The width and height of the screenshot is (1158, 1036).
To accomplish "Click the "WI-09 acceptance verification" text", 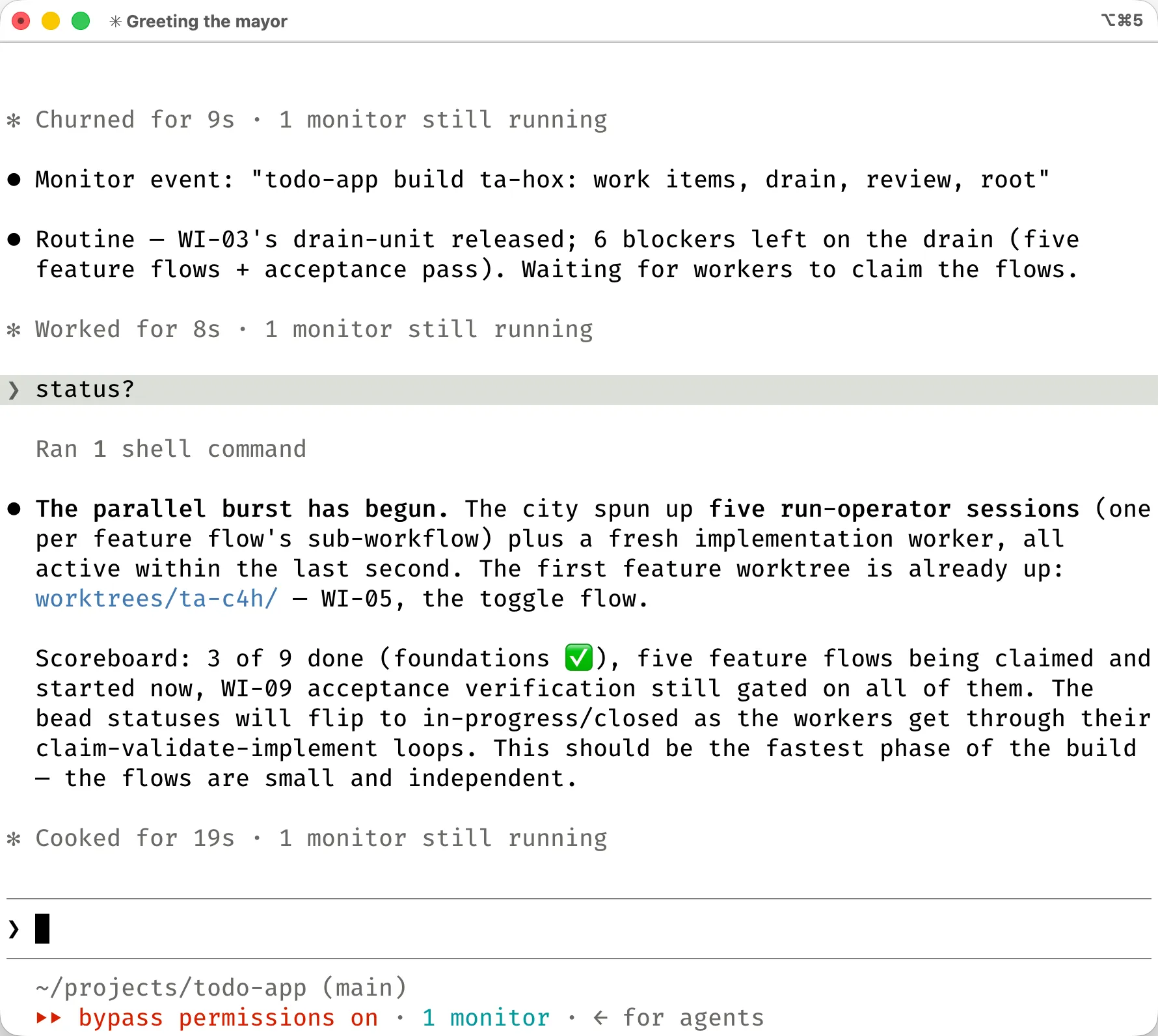I will pyautogui.click(x=428, y=688).
